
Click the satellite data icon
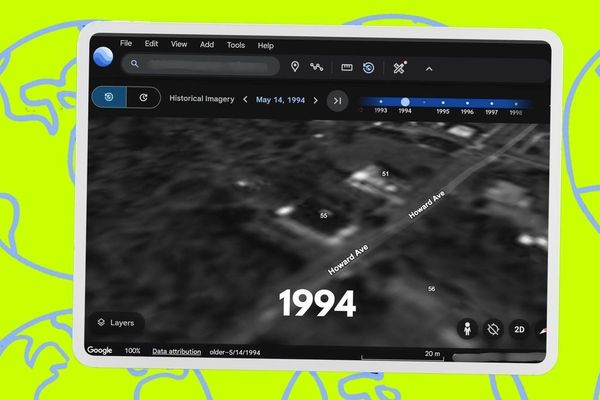399,68
